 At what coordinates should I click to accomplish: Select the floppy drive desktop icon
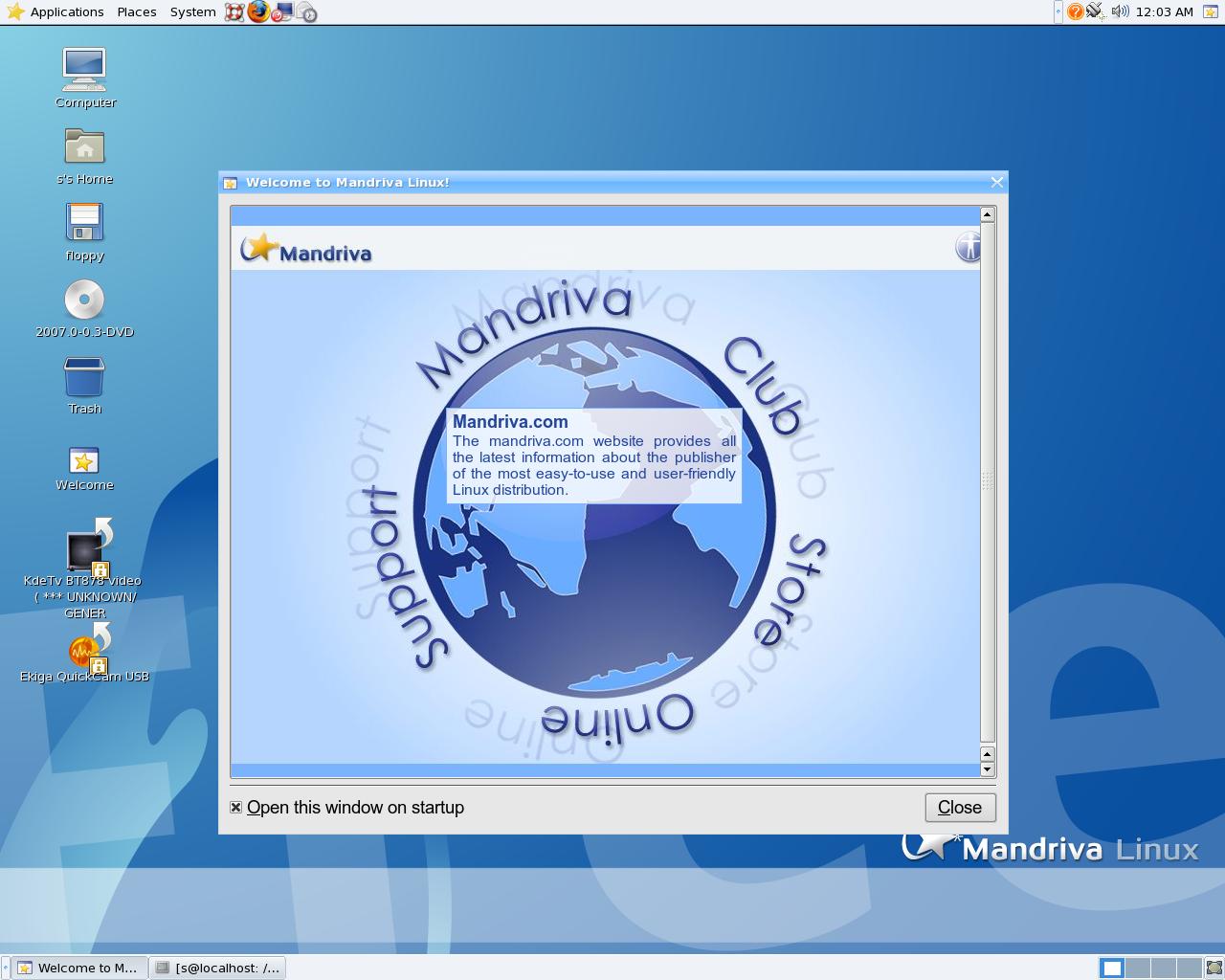(84, 233)
